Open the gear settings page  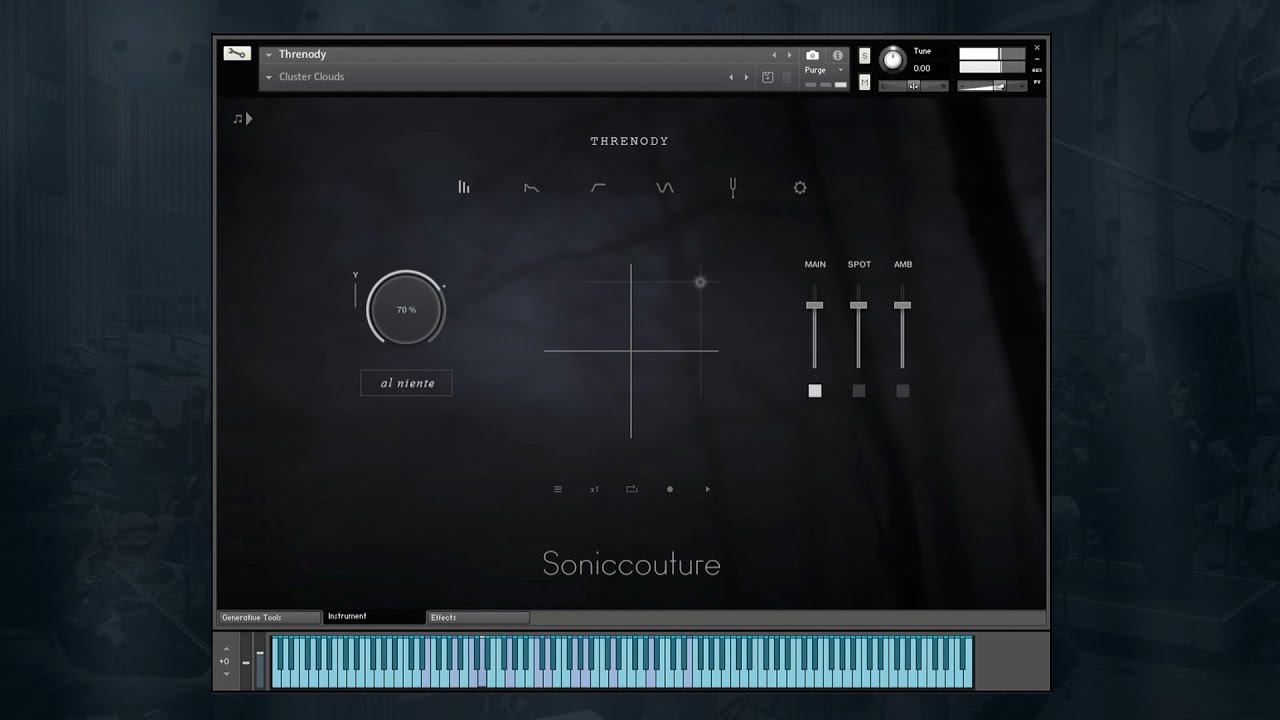800,187
